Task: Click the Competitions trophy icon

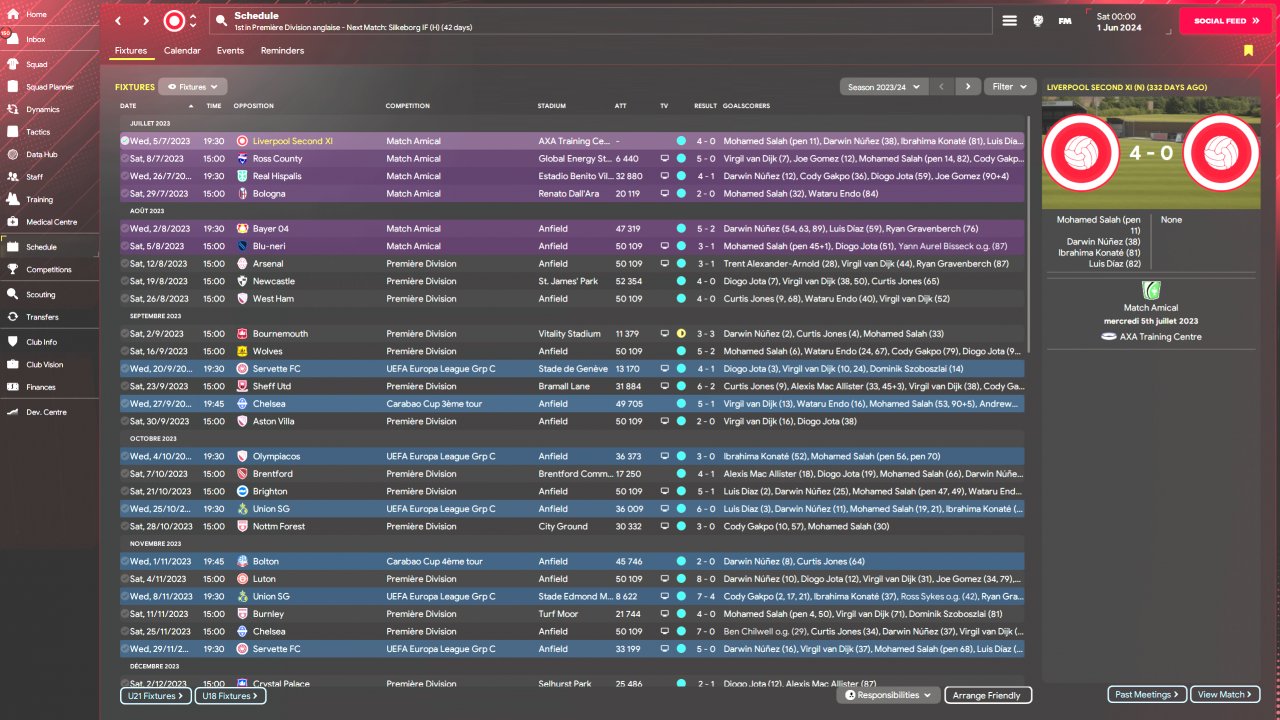Action: tap(12, 269)
